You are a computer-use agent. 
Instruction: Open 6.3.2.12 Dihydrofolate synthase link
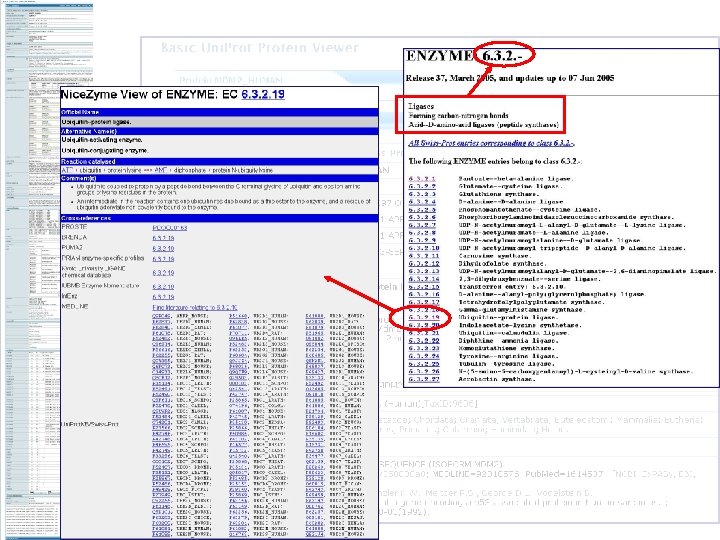424,264
